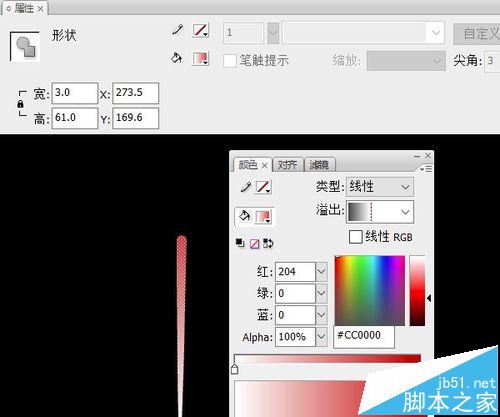Click the Y position field 169.6

(136, 118)
